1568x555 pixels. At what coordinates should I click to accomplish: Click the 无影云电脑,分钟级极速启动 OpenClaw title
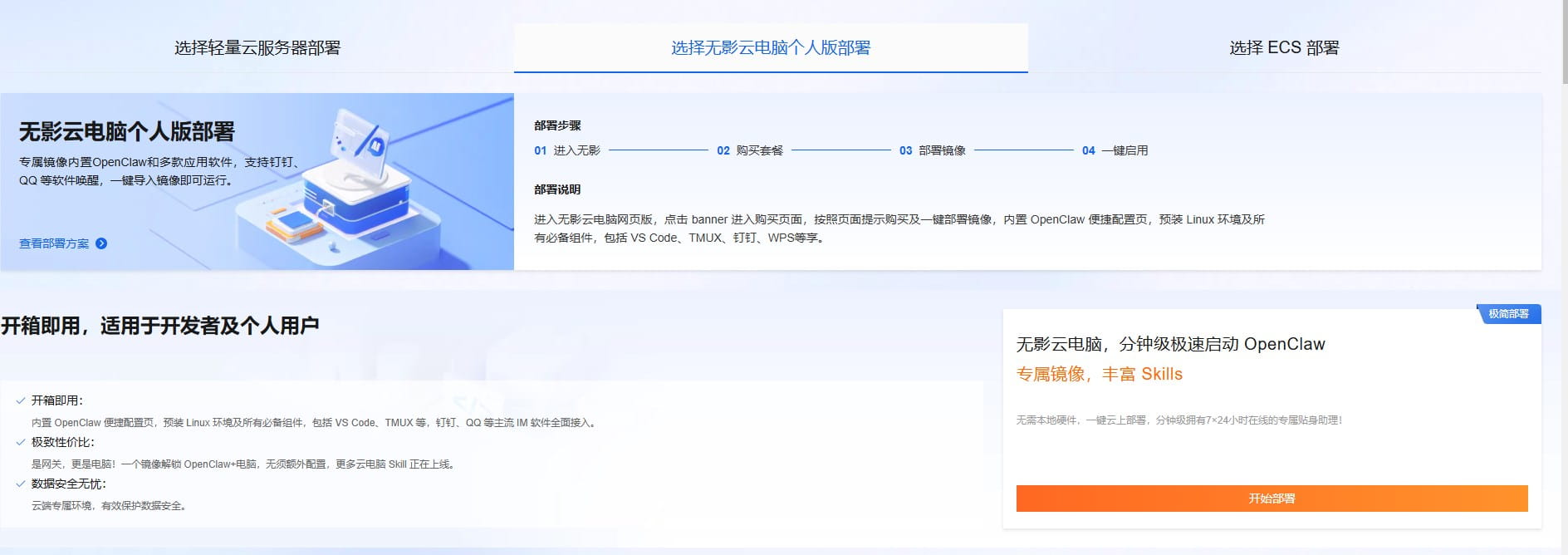(1171, 344)
